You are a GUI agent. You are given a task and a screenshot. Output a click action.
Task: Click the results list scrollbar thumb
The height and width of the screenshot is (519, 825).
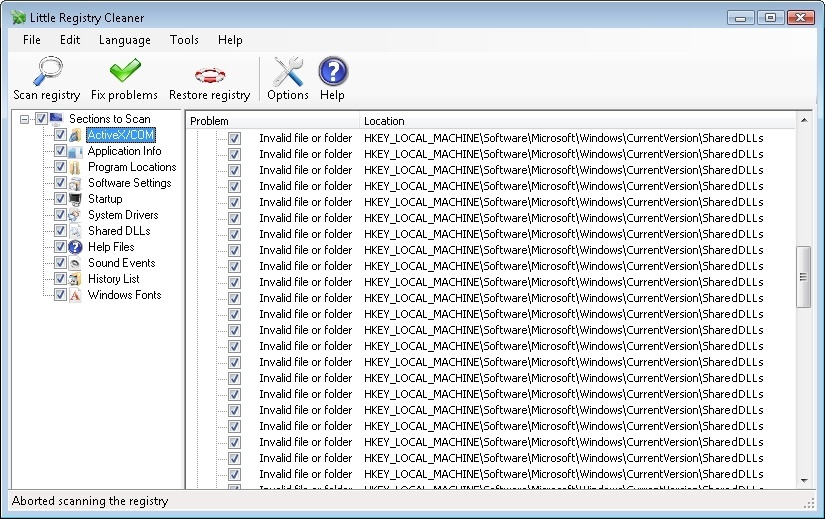[803, 277]
